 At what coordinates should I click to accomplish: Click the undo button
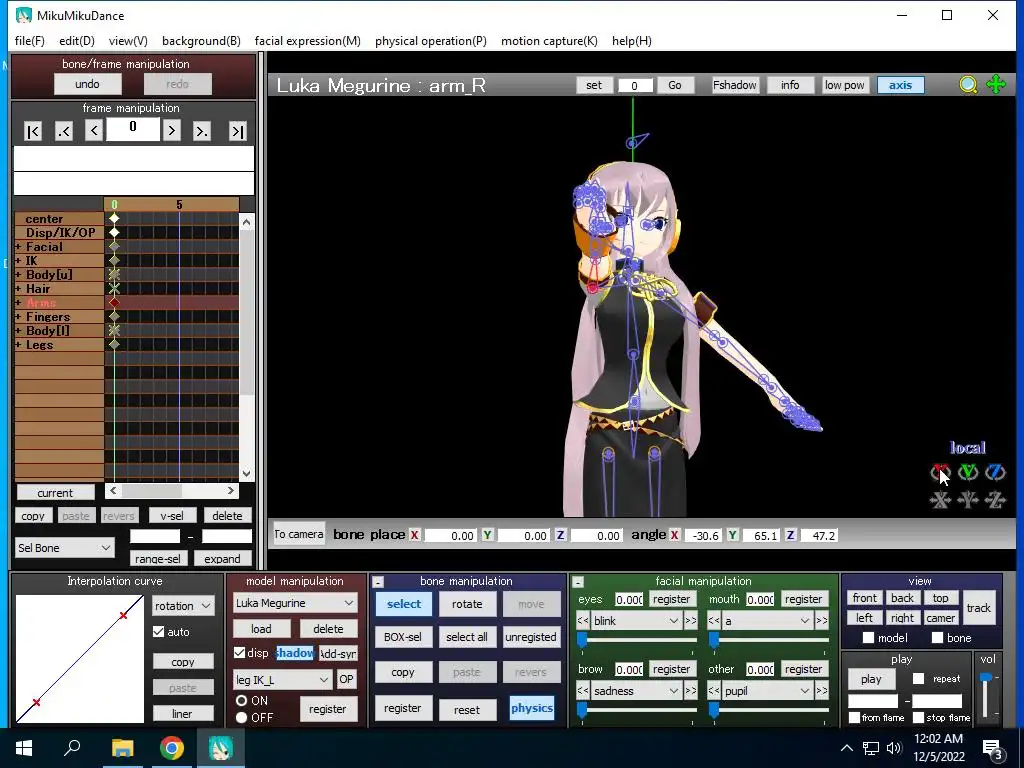(x=88, y=84)
